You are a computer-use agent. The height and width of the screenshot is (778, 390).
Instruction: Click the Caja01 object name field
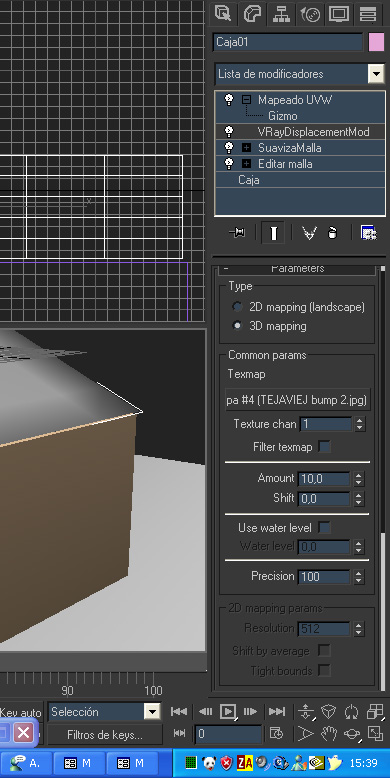[288, 42]
